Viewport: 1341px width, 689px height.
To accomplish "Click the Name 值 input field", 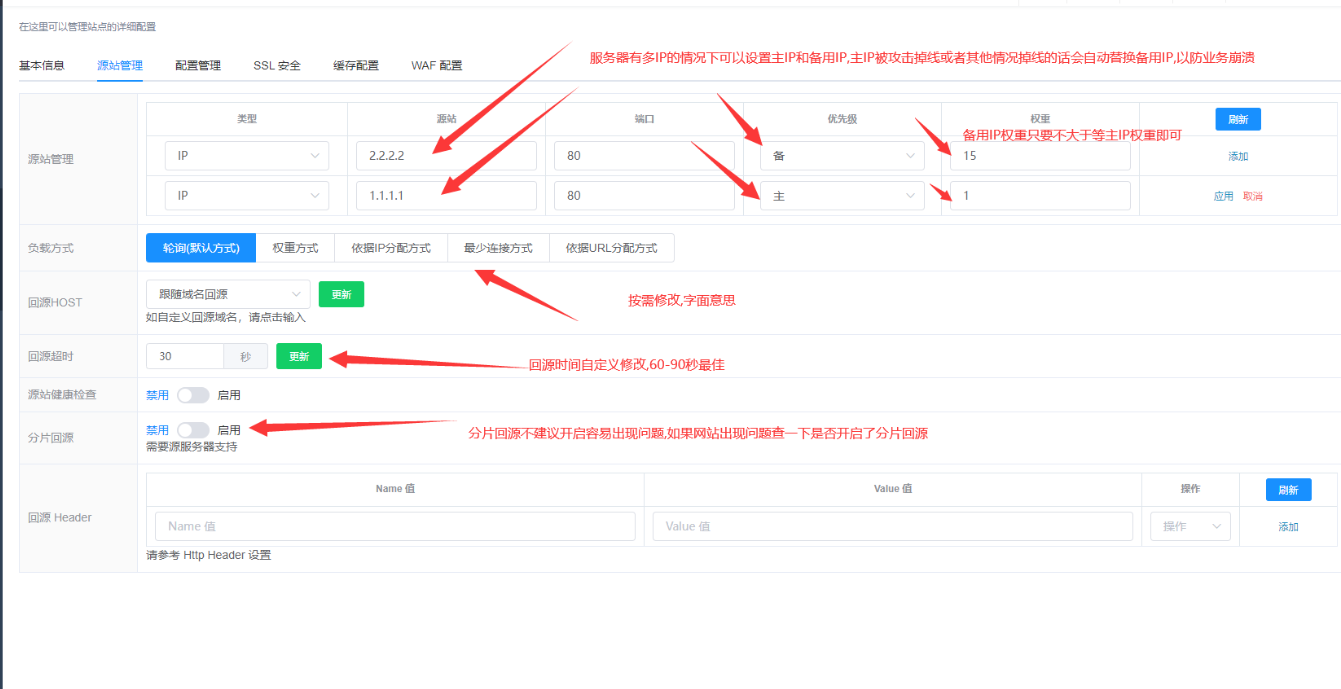I will coord(395,526).
